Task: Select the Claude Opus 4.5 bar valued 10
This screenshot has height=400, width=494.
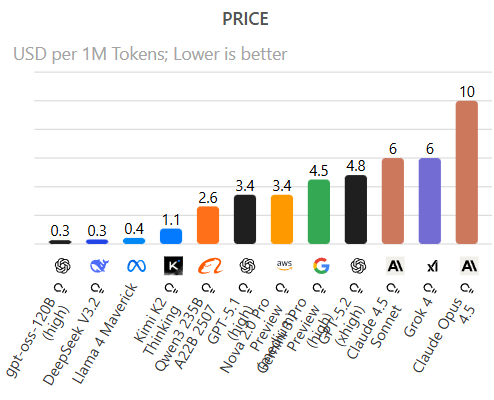Action: [467, 172]
